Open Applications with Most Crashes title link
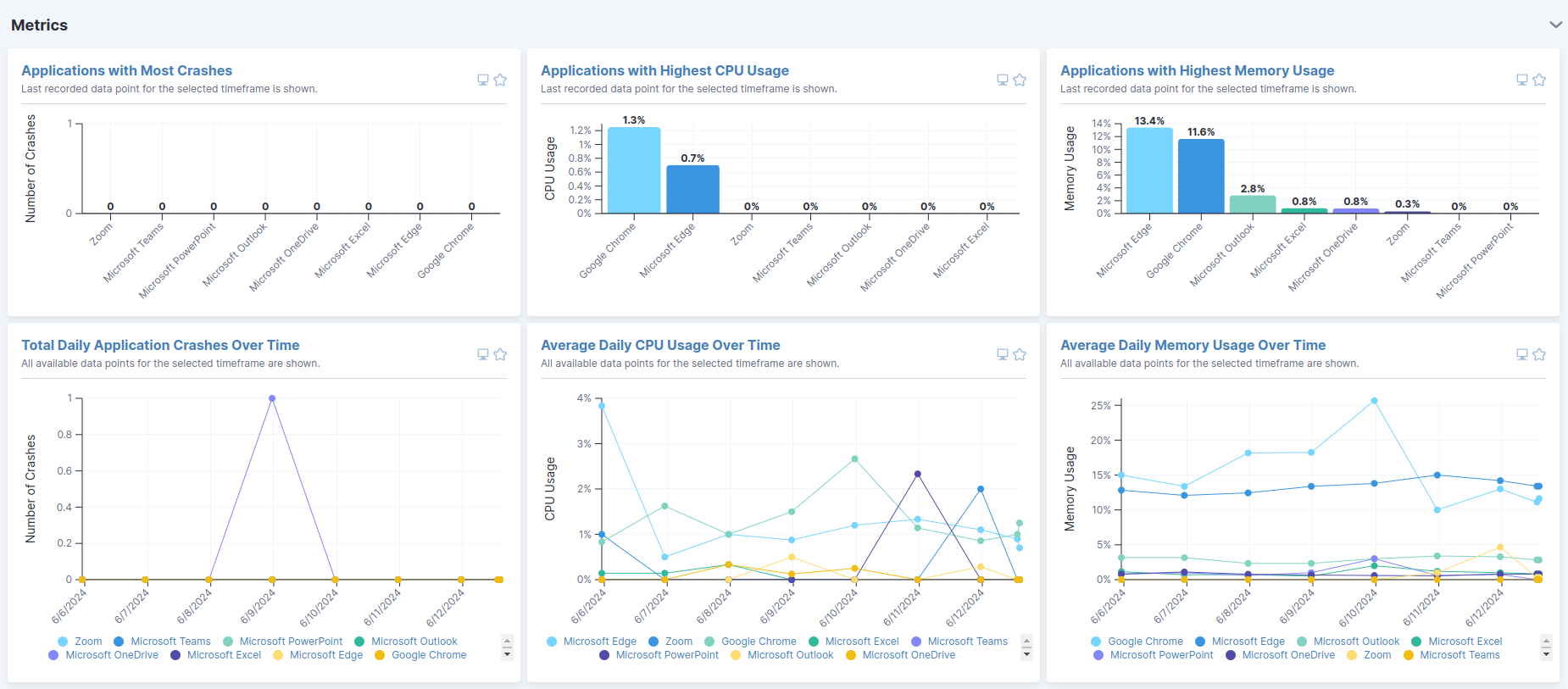 tap(126, 70)
